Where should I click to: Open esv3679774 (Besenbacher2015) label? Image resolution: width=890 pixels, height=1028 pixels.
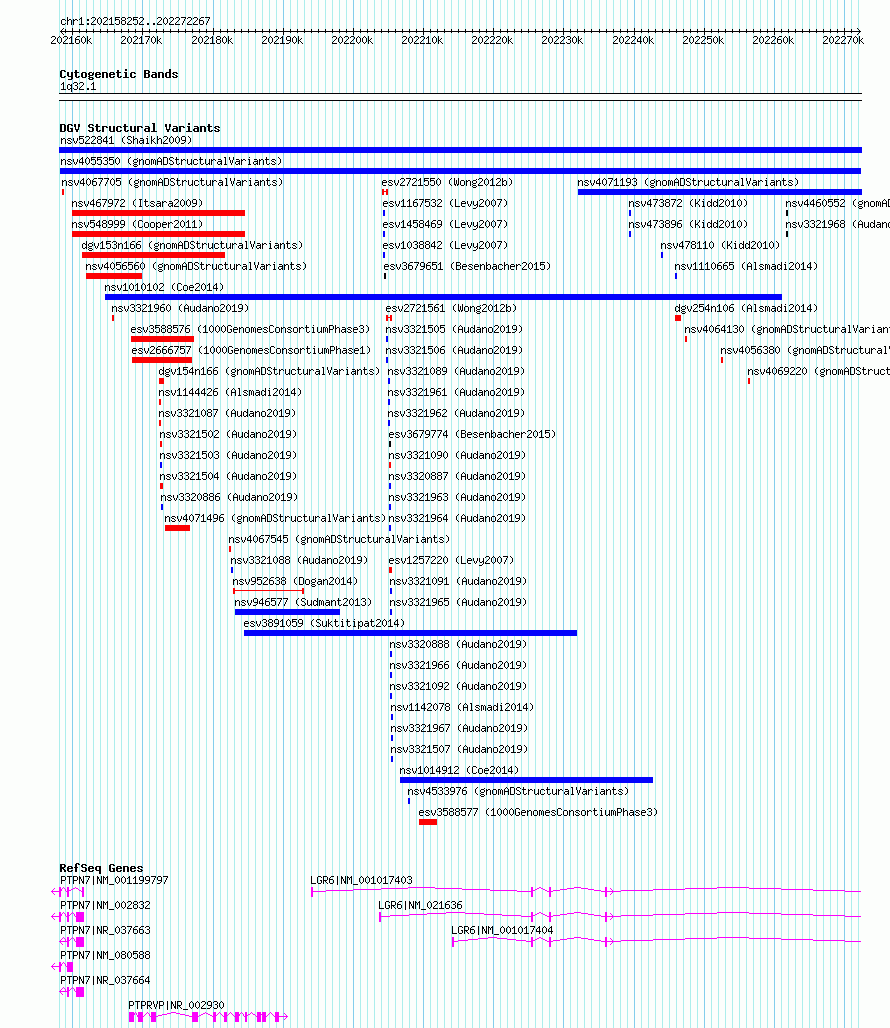472,434
